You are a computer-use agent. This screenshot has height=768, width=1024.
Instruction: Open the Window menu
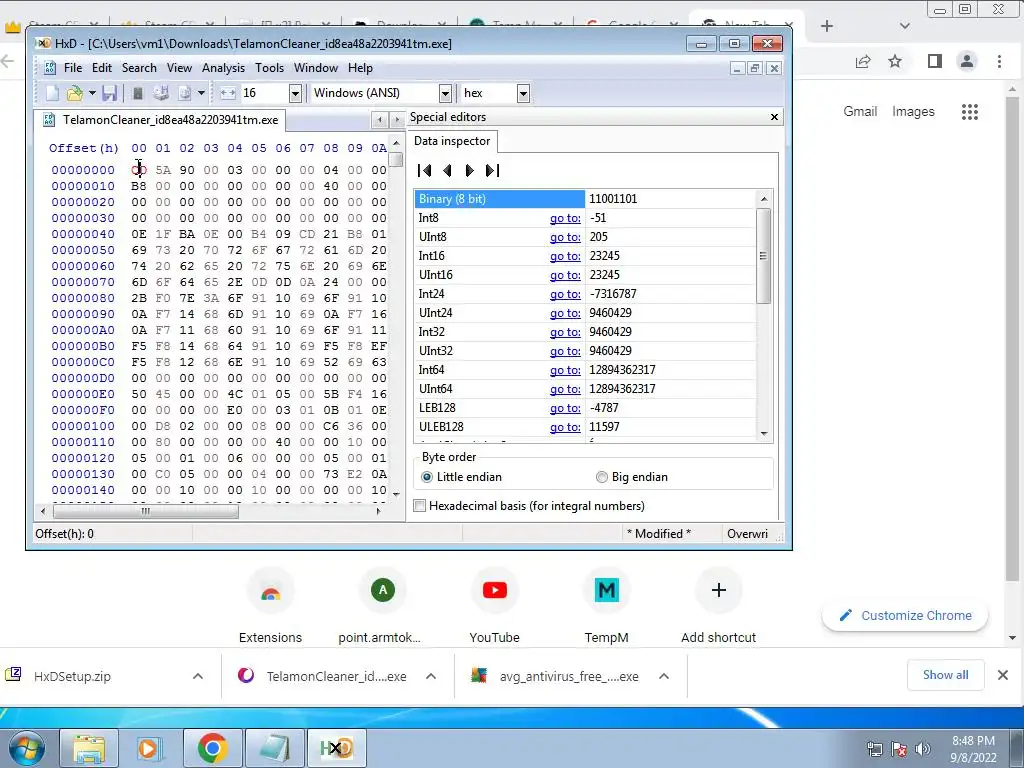315,68
